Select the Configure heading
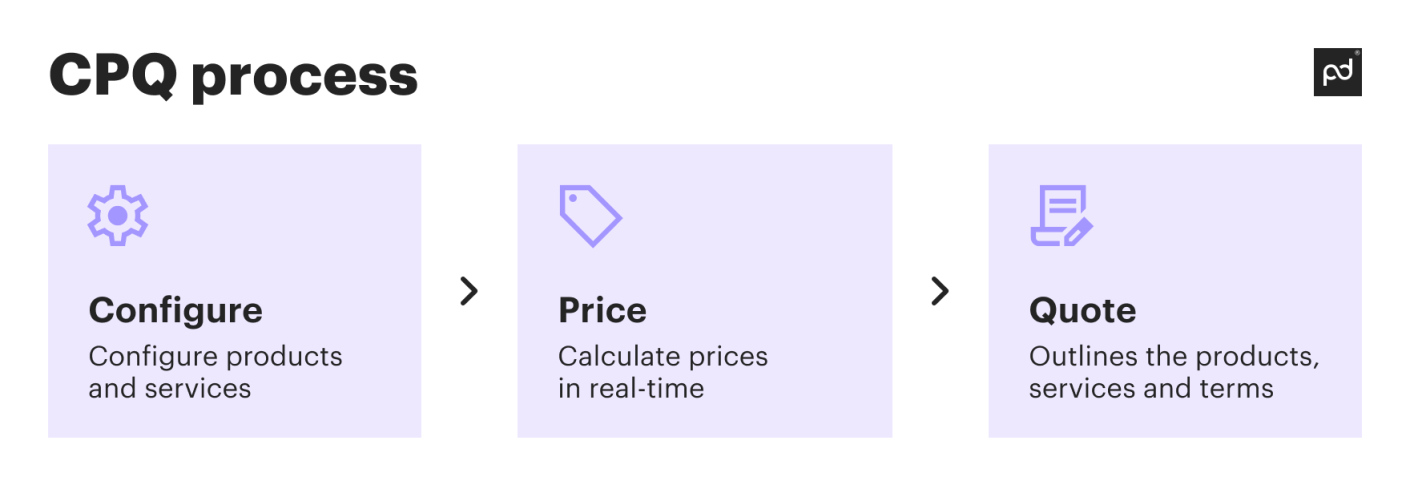The height and width of the screenshot is (485, 1410). pyautogui.click(x=176, y=310)
